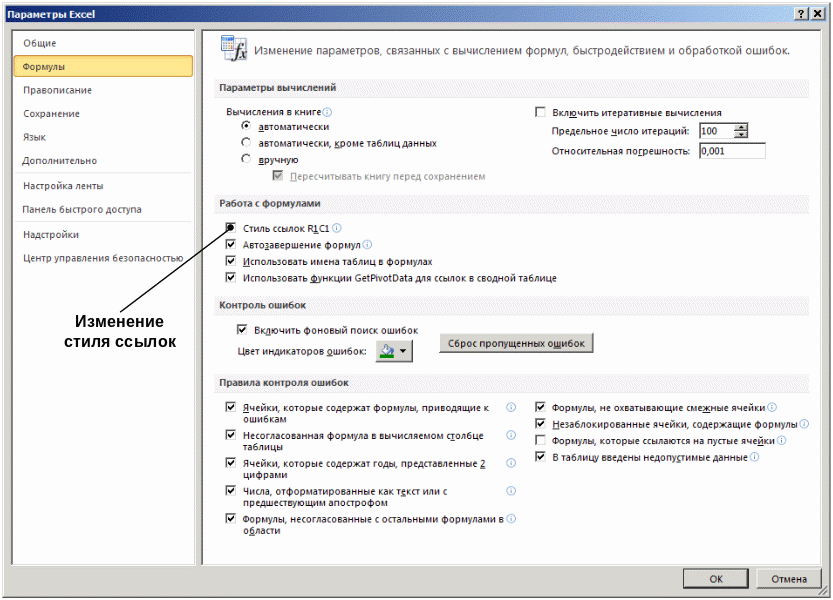Click the help question mark button in title bar
Viewport: 833px width, 600px height.
(802, 14)
